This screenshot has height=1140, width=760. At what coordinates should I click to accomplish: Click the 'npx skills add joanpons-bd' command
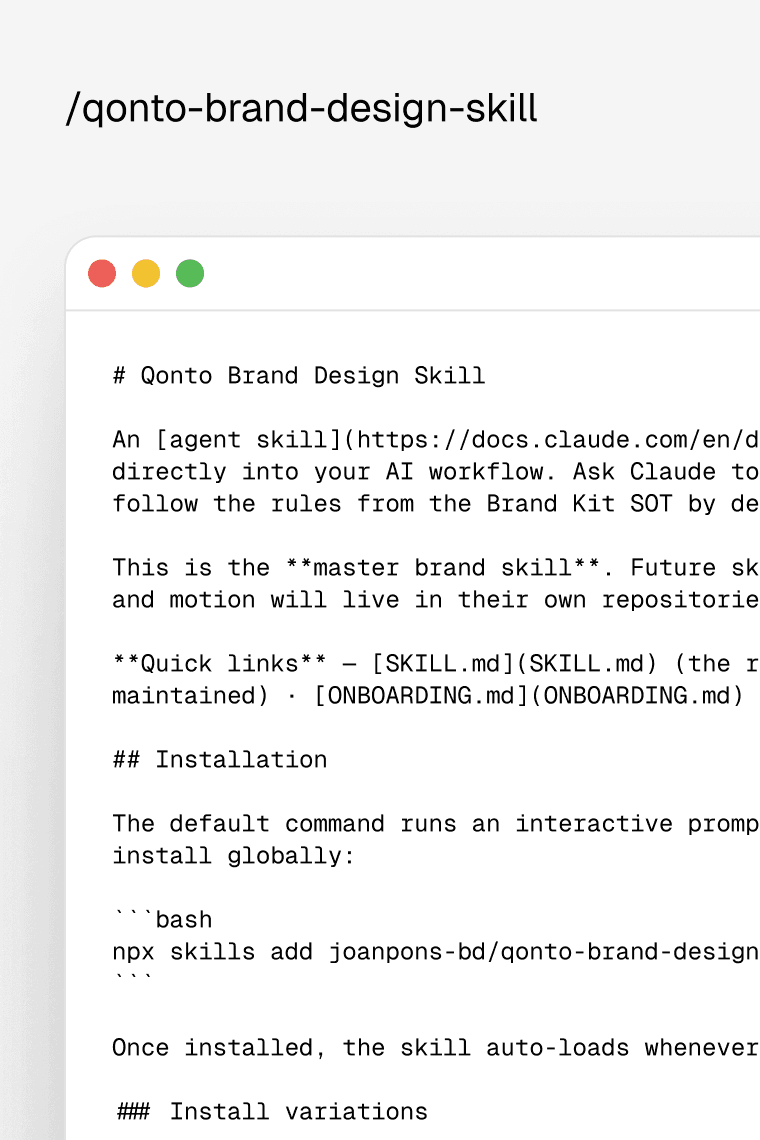436,952
